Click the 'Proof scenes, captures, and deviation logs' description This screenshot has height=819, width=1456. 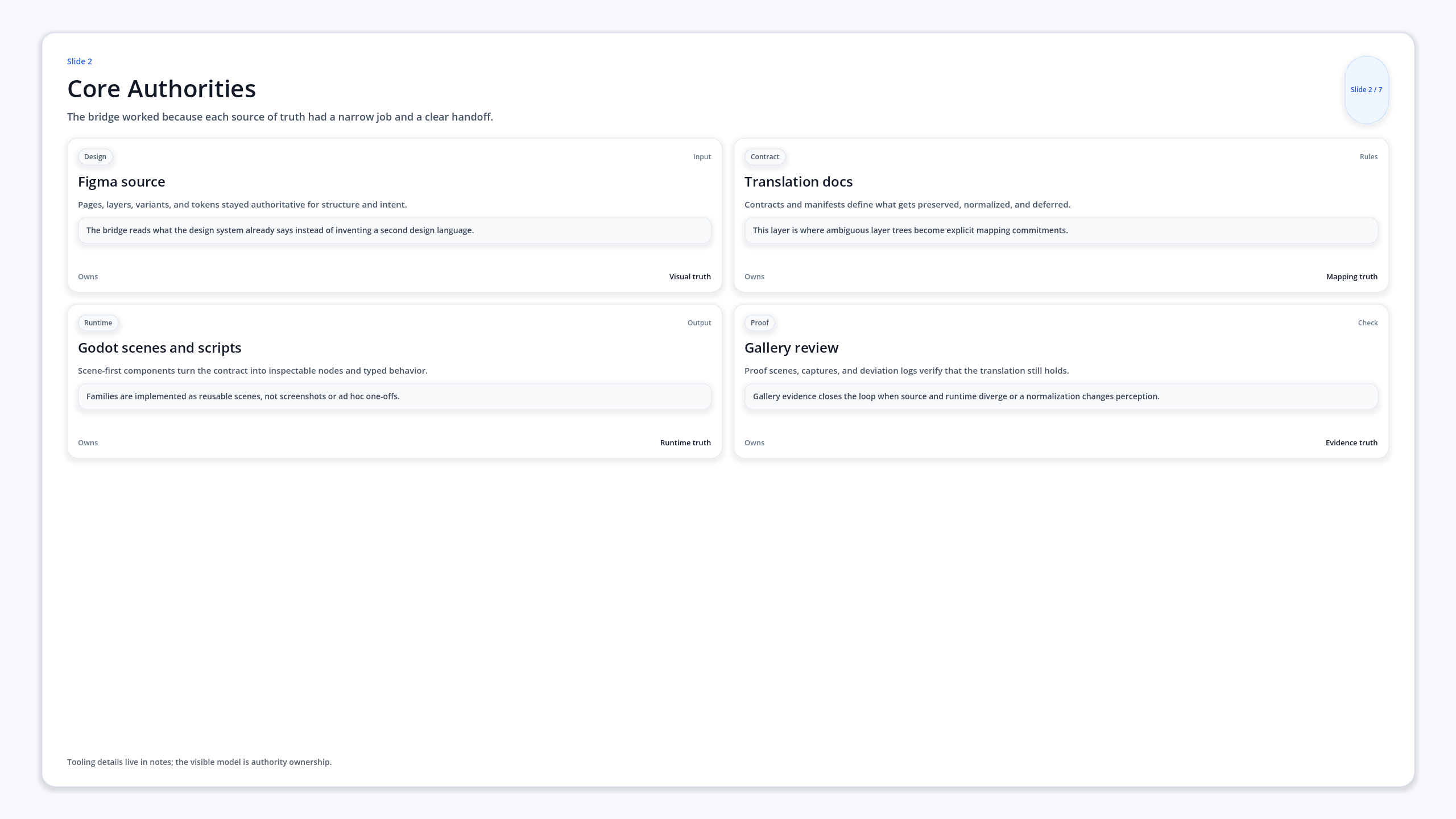[x=907, y=371]
